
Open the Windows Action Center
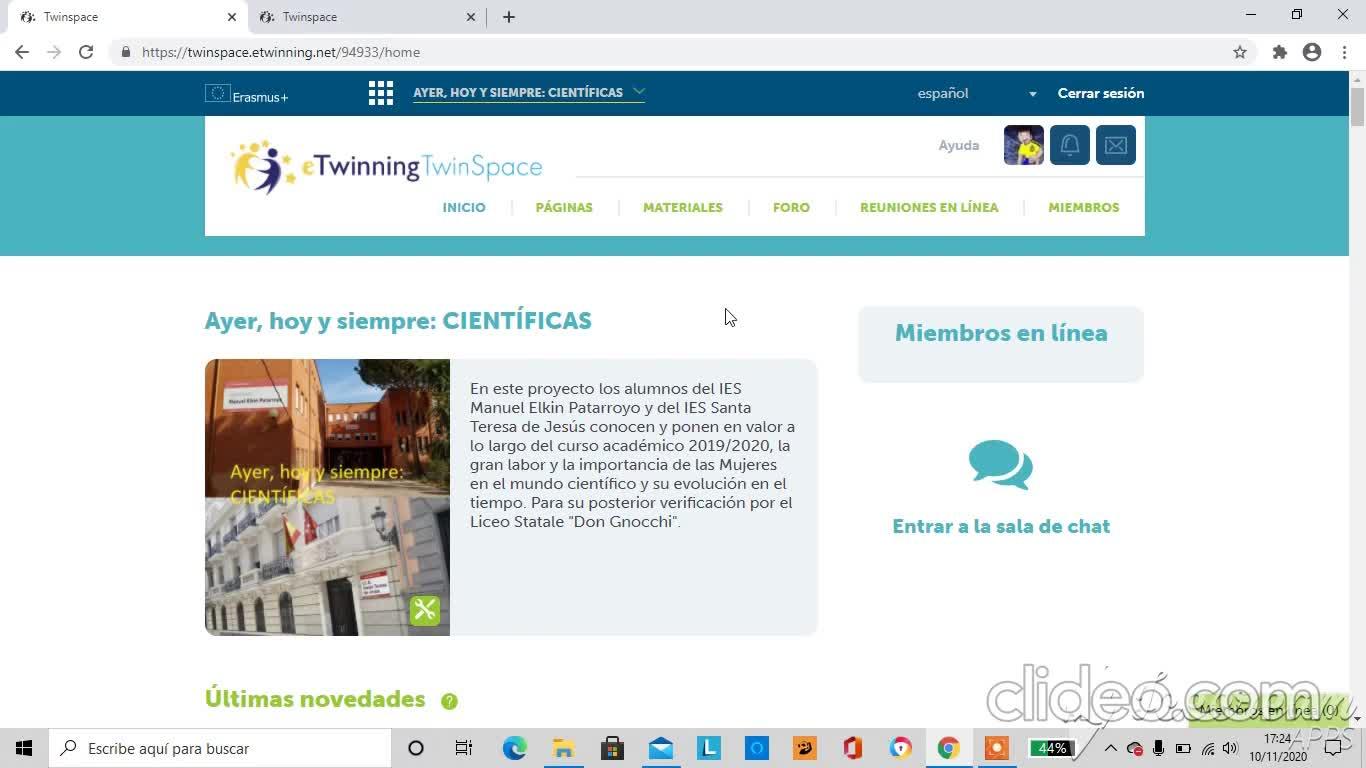click(1334, 748)
